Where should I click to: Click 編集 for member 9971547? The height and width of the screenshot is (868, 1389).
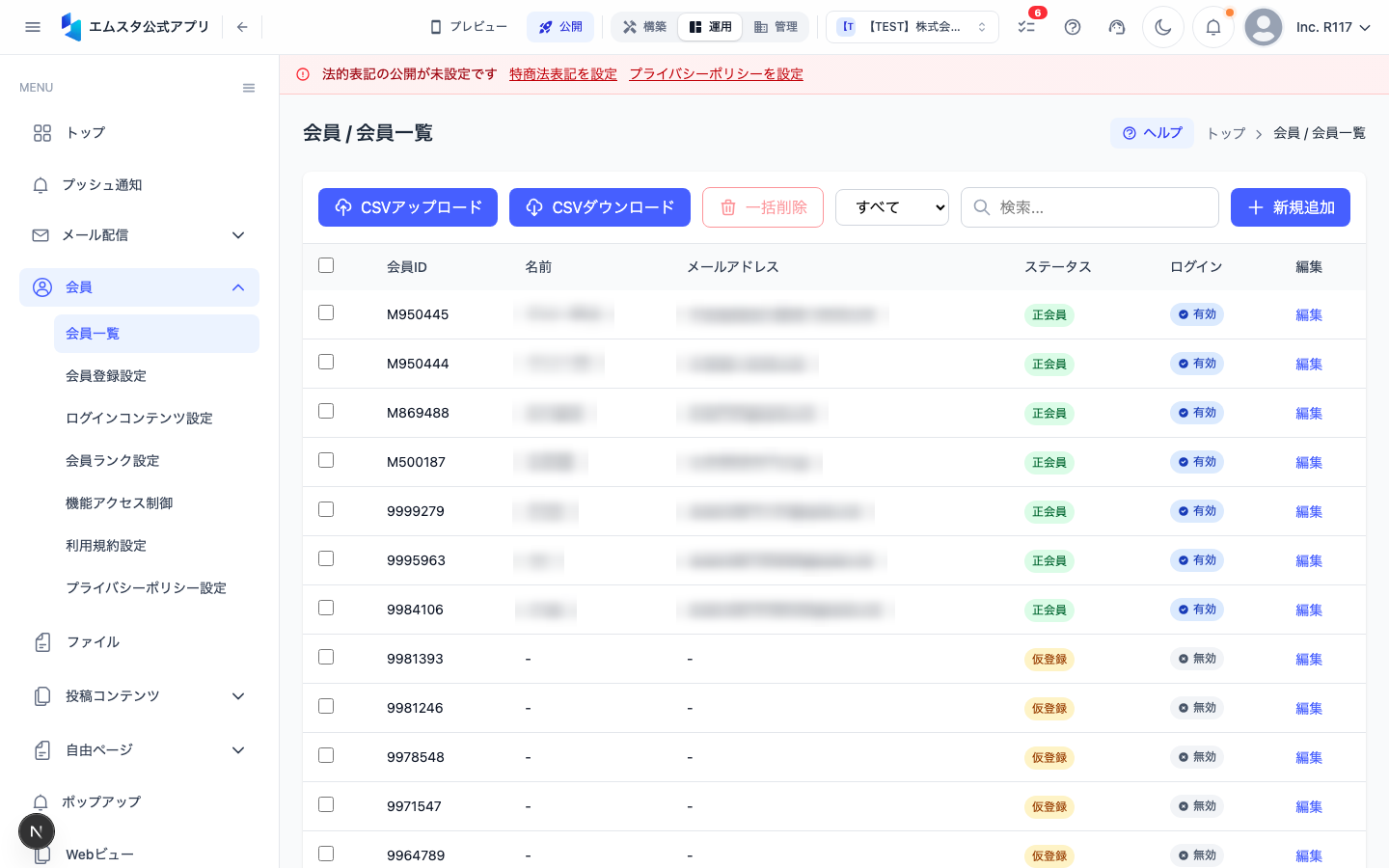pyautogui.click(x=1309, y=807)
